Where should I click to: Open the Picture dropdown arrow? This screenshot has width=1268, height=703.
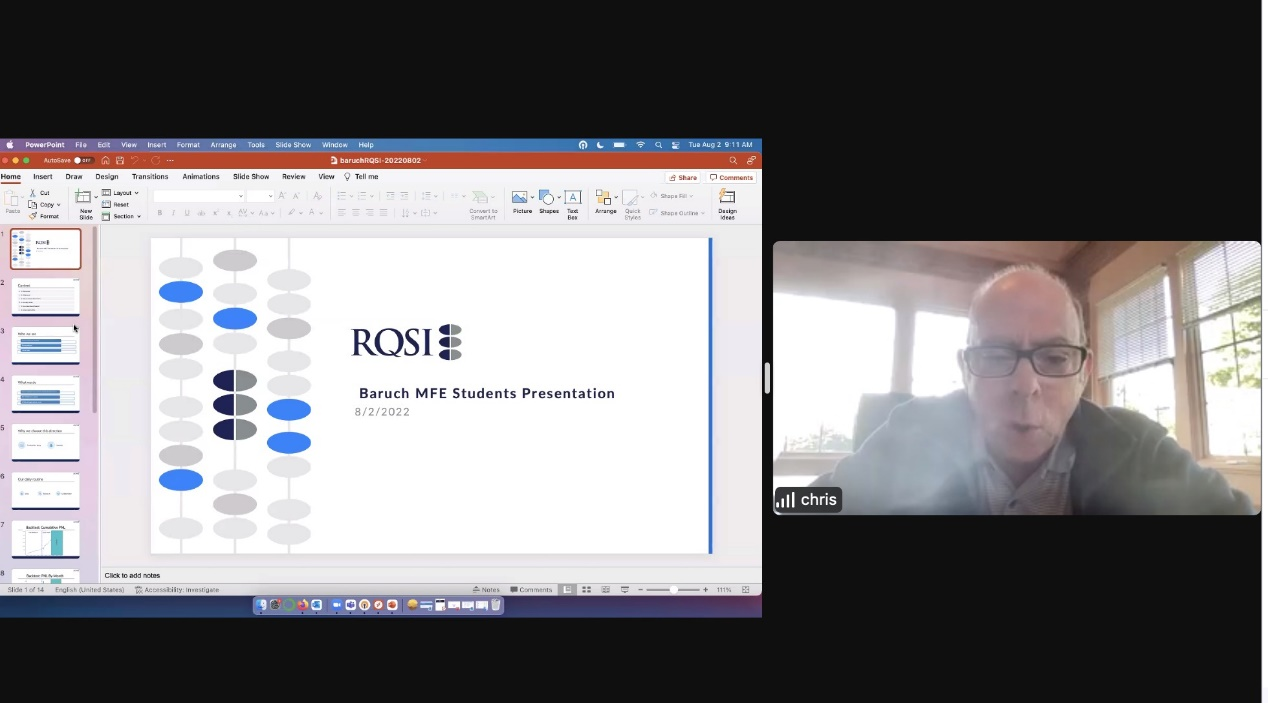click(x=532, y=197)
